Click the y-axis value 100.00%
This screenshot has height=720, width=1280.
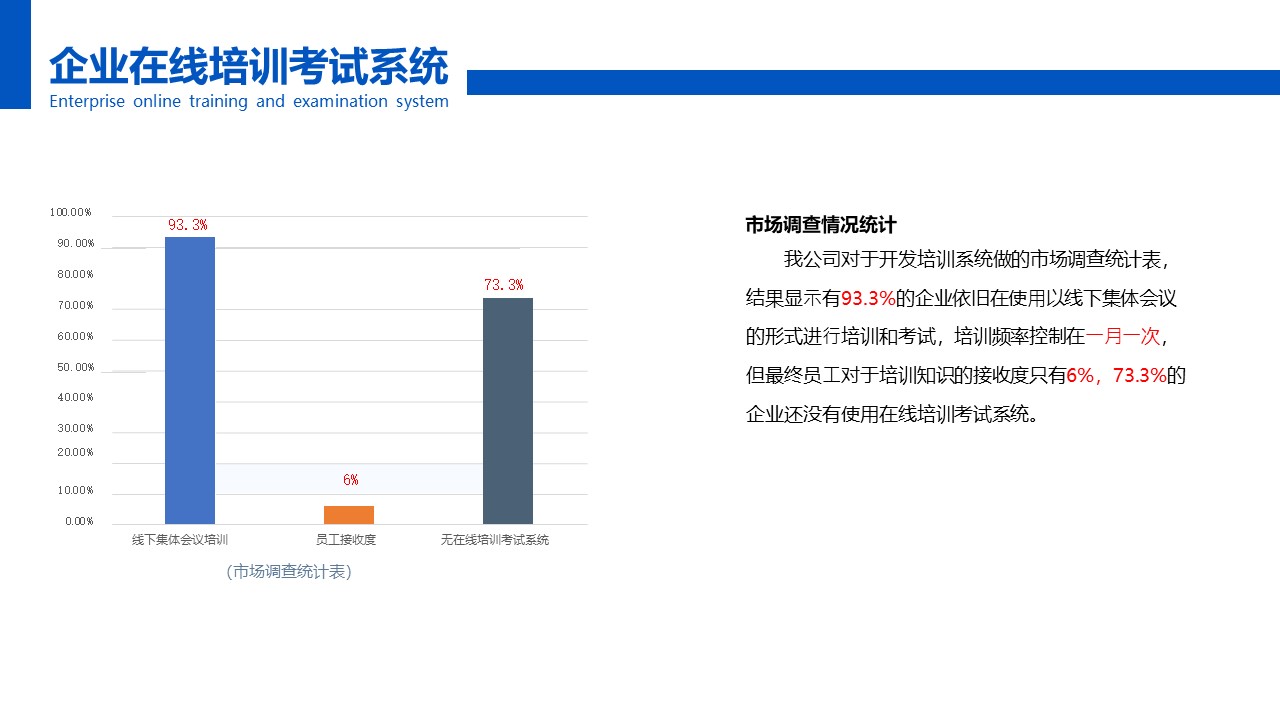tap(71, 212)
